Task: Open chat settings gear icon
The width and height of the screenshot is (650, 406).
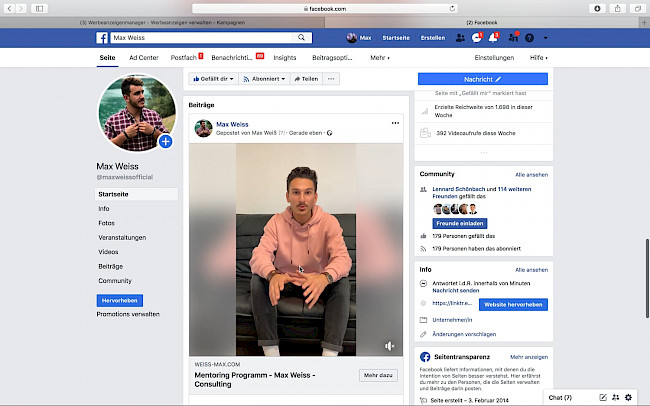Action: coord(628,397)
